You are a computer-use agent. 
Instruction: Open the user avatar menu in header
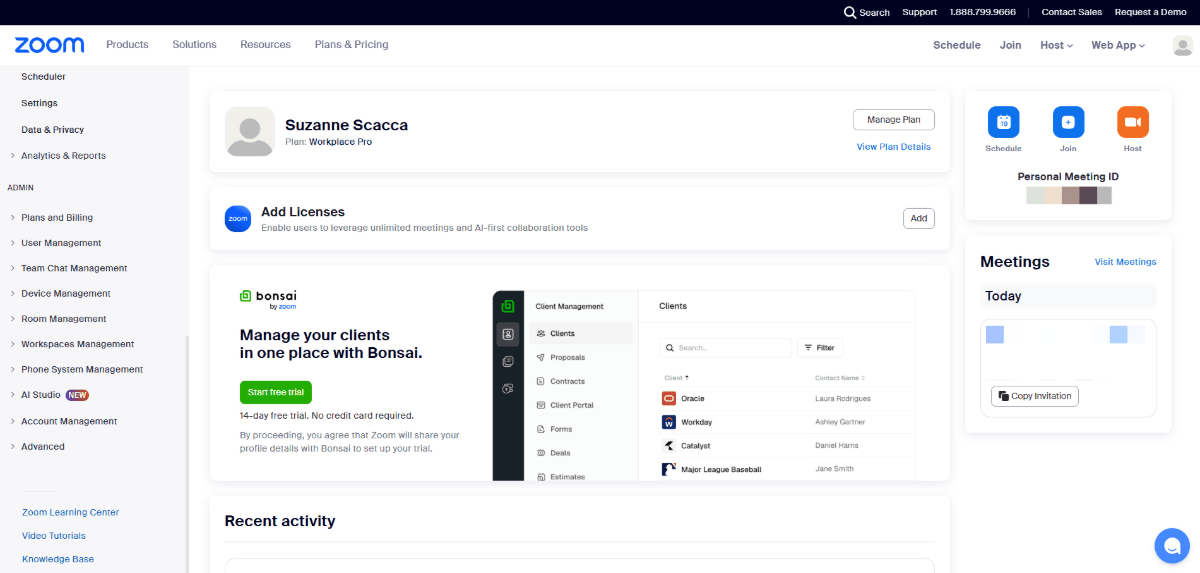tap(1182, 45)
